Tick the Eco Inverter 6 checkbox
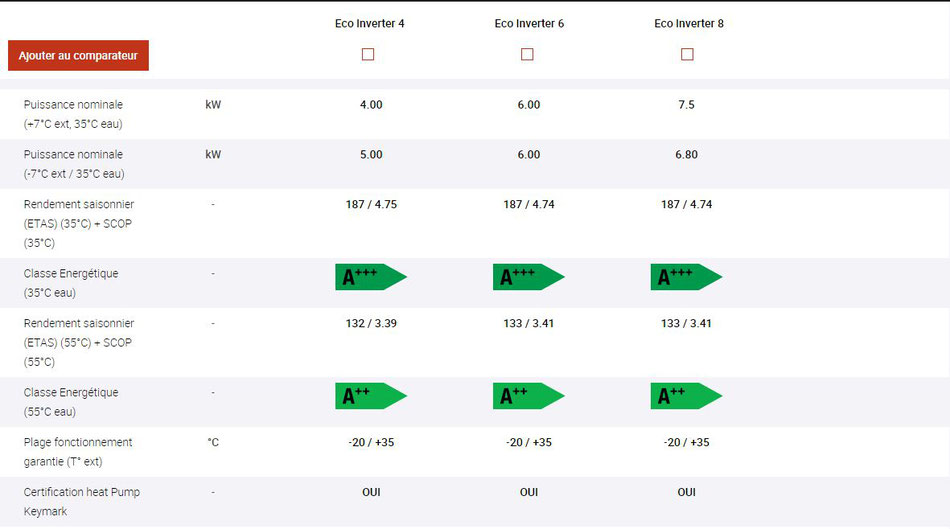950x529 pixels. (527, 55)
